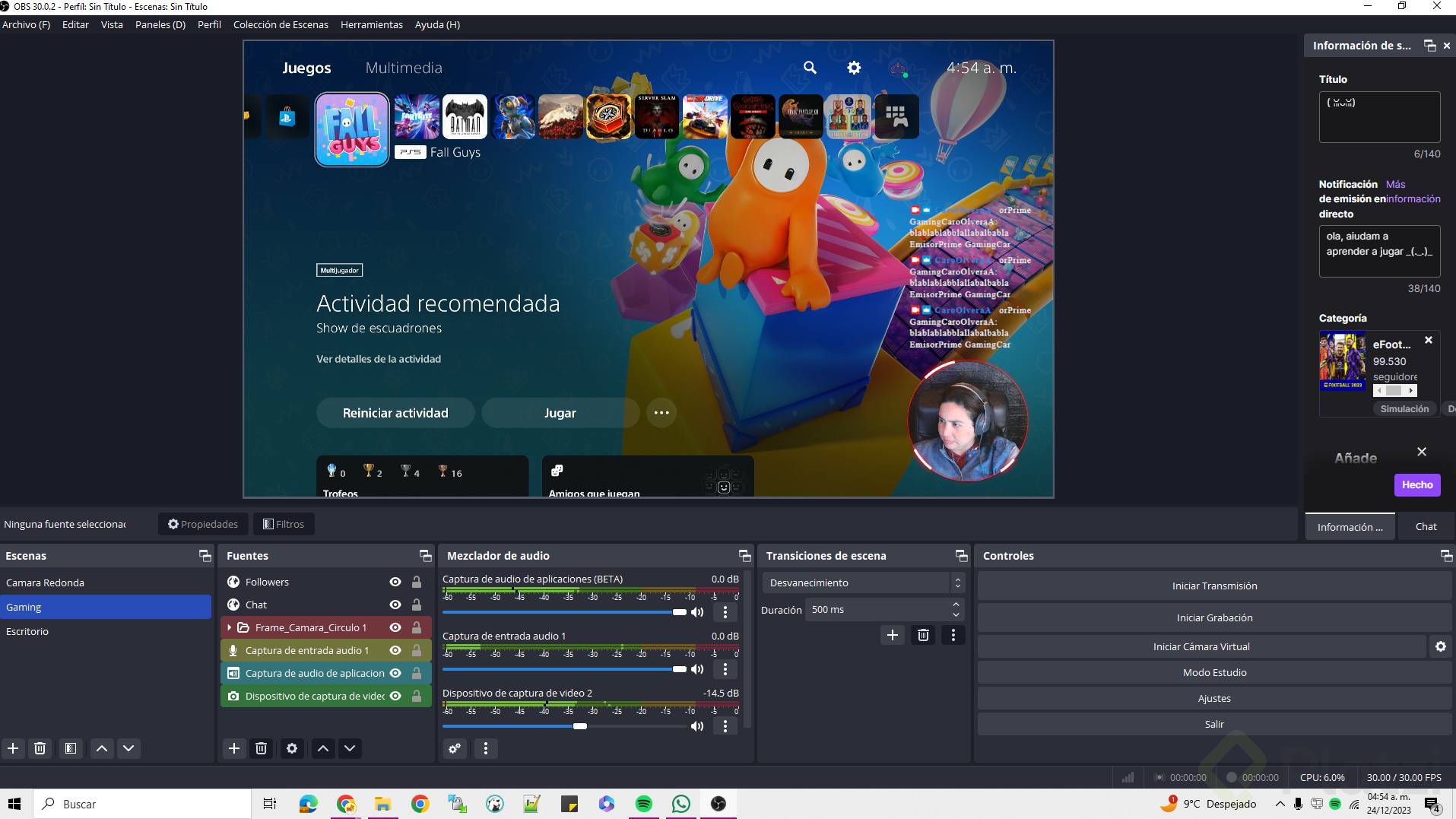Mute Captura de audio de aplicaciones speaker

pyautogui.click(x=697, y=612)
